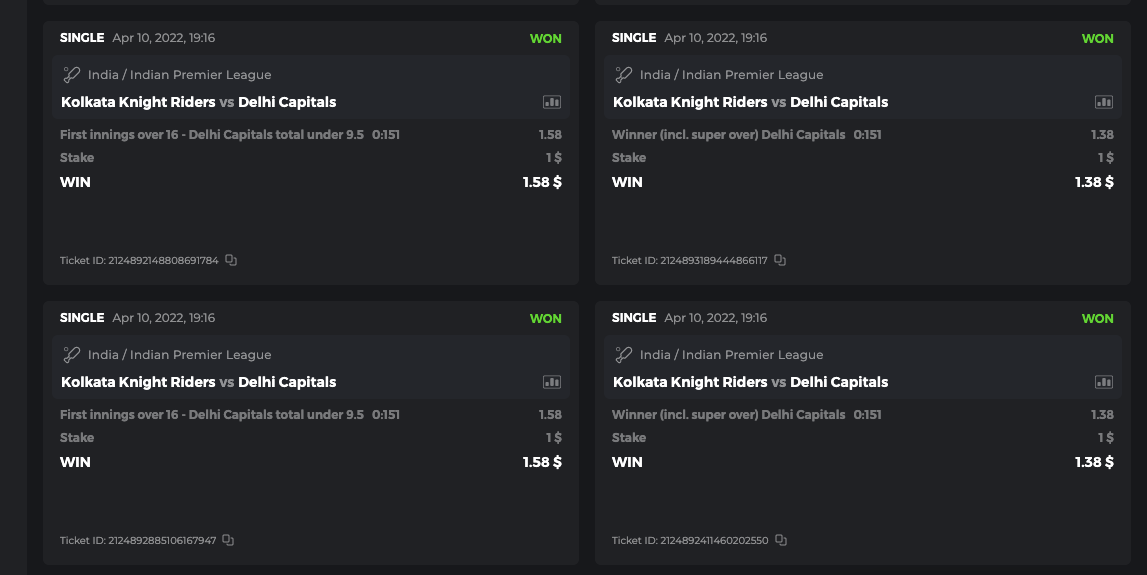Open match statistics icon on ticket 2124892148808691784 card
This screenshot has width=1147, height=575.
click(552, 102)
